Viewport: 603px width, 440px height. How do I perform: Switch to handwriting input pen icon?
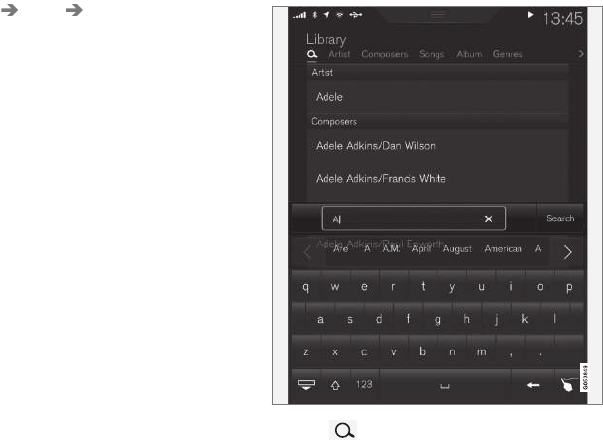567,385
